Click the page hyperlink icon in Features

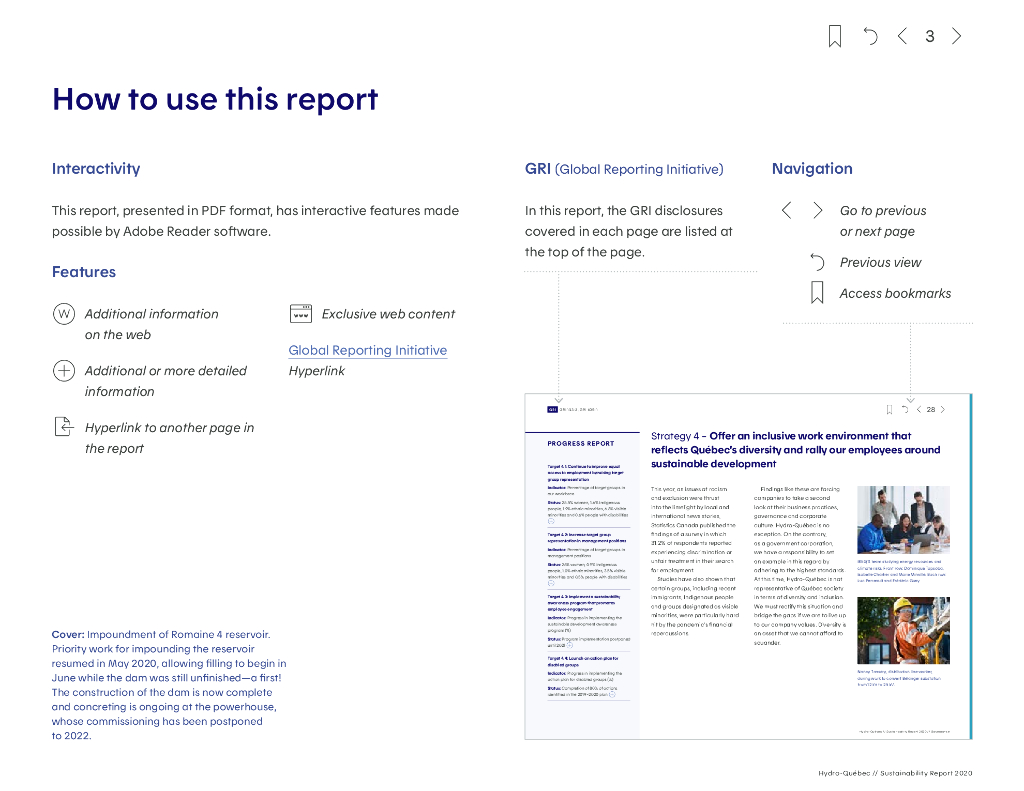tap(63, 428)
